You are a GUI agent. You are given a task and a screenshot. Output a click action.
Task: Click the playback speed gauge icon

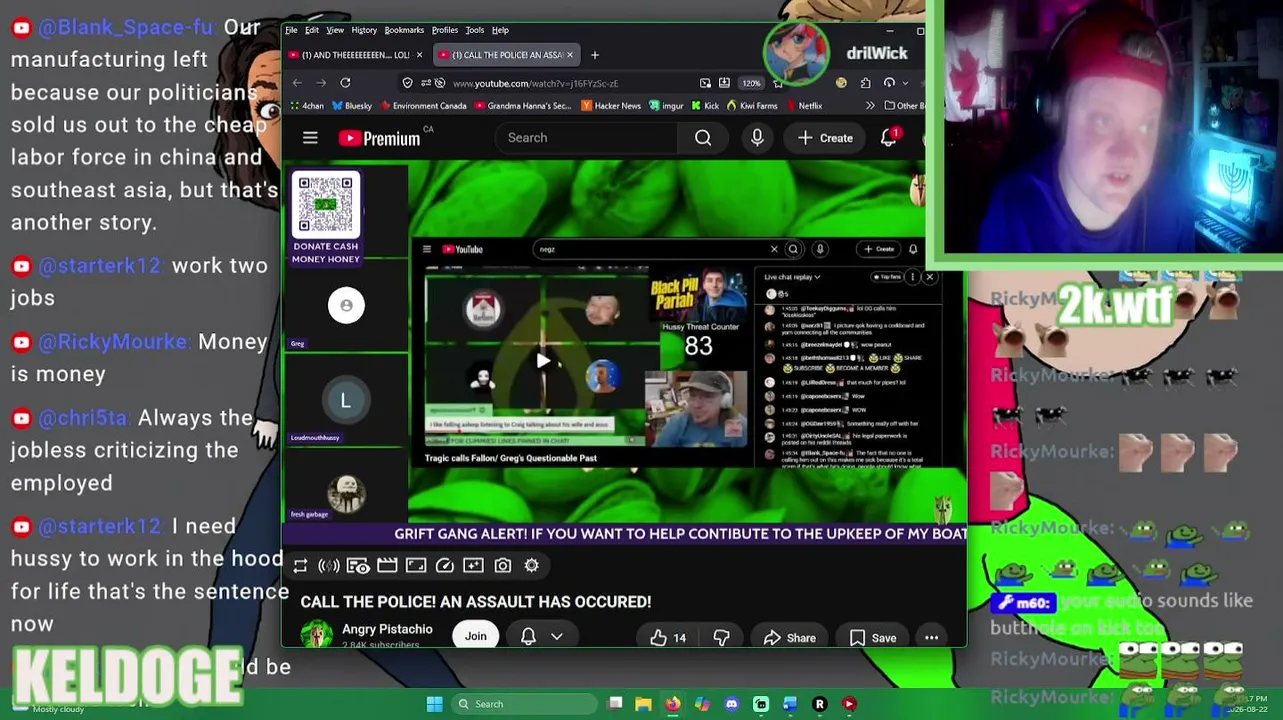coord(445,566)
